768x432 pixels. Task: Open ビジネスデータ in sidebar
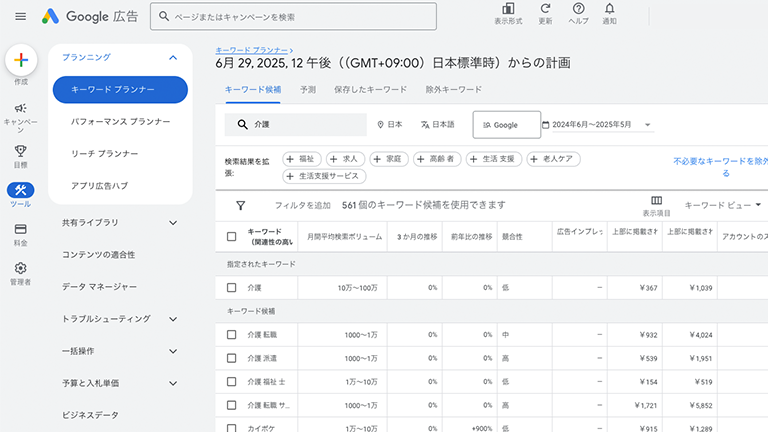(90, 415)
